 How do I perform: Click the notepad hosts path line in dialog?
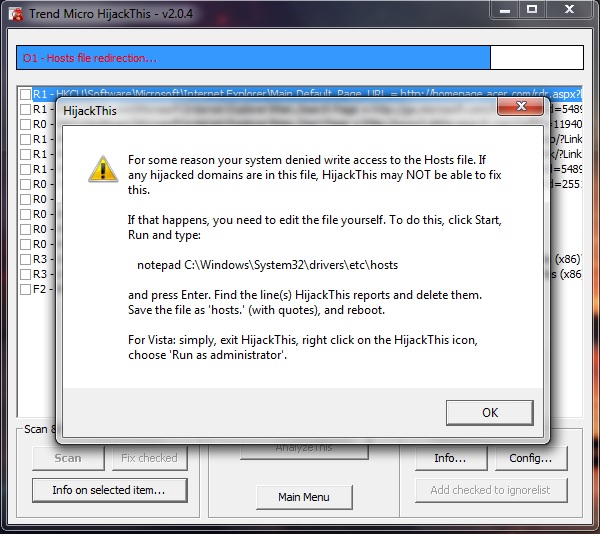[267, 265]
